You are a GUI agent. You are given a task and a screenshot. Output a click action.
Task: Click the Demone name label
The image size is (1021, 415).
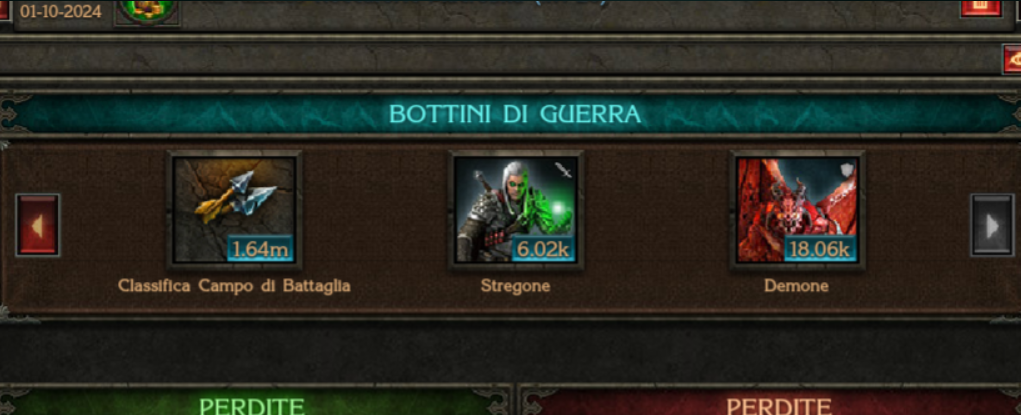[x=796, y=286]
